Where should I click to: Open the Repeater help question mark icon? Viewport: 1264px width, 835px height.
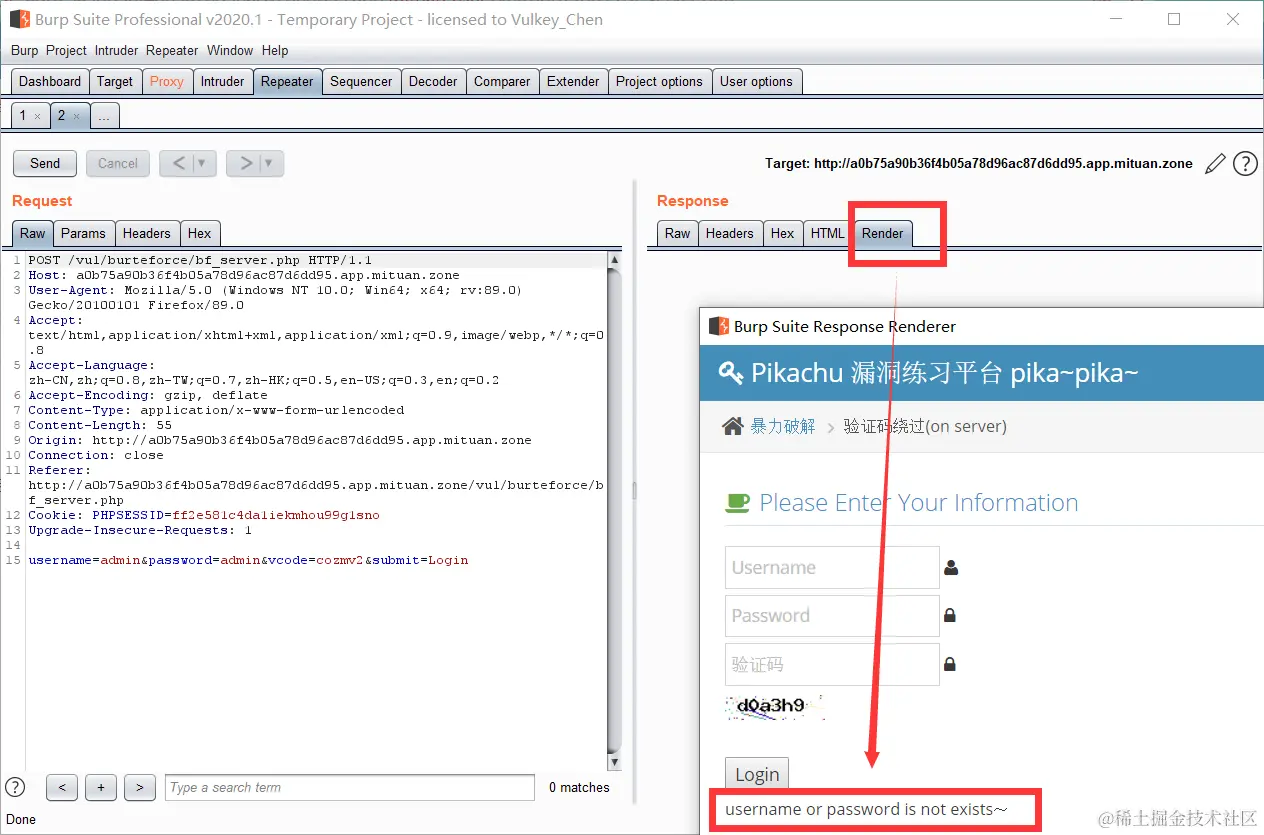[1245, 164]
